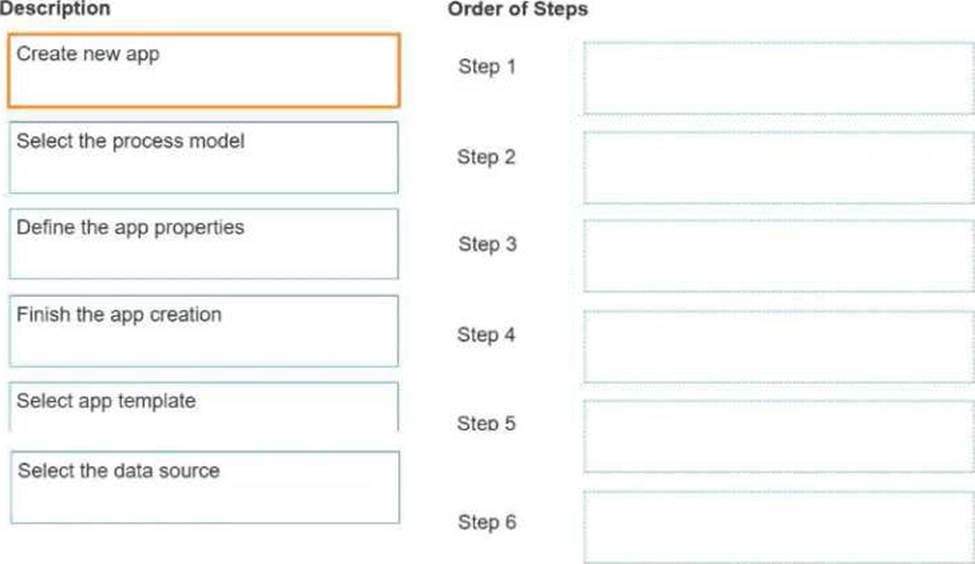The image size is (975, 564).
Task: Choose the Step 4 drop area
Action: pos(777,346)
